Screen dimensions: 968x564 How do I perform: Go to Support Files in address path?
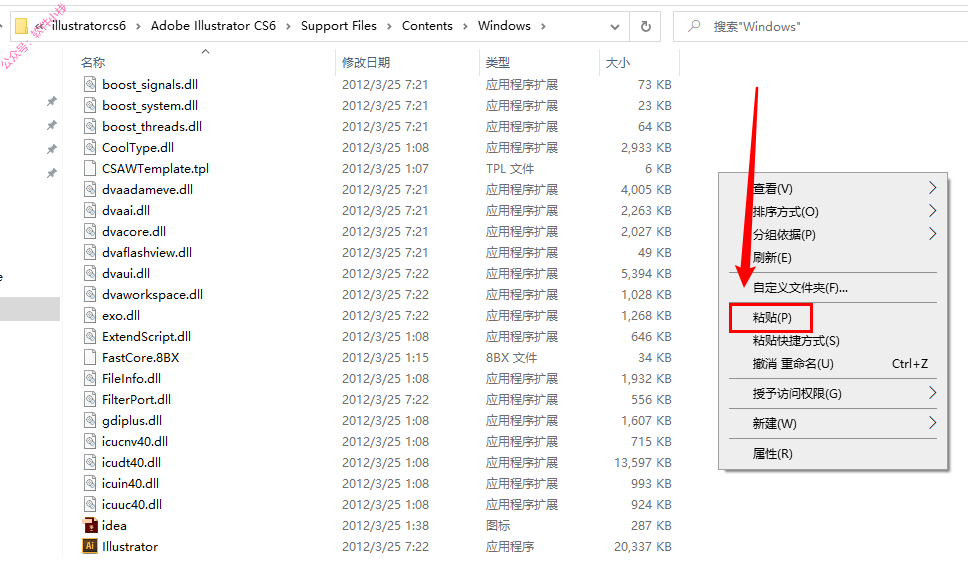pos(338,26)
